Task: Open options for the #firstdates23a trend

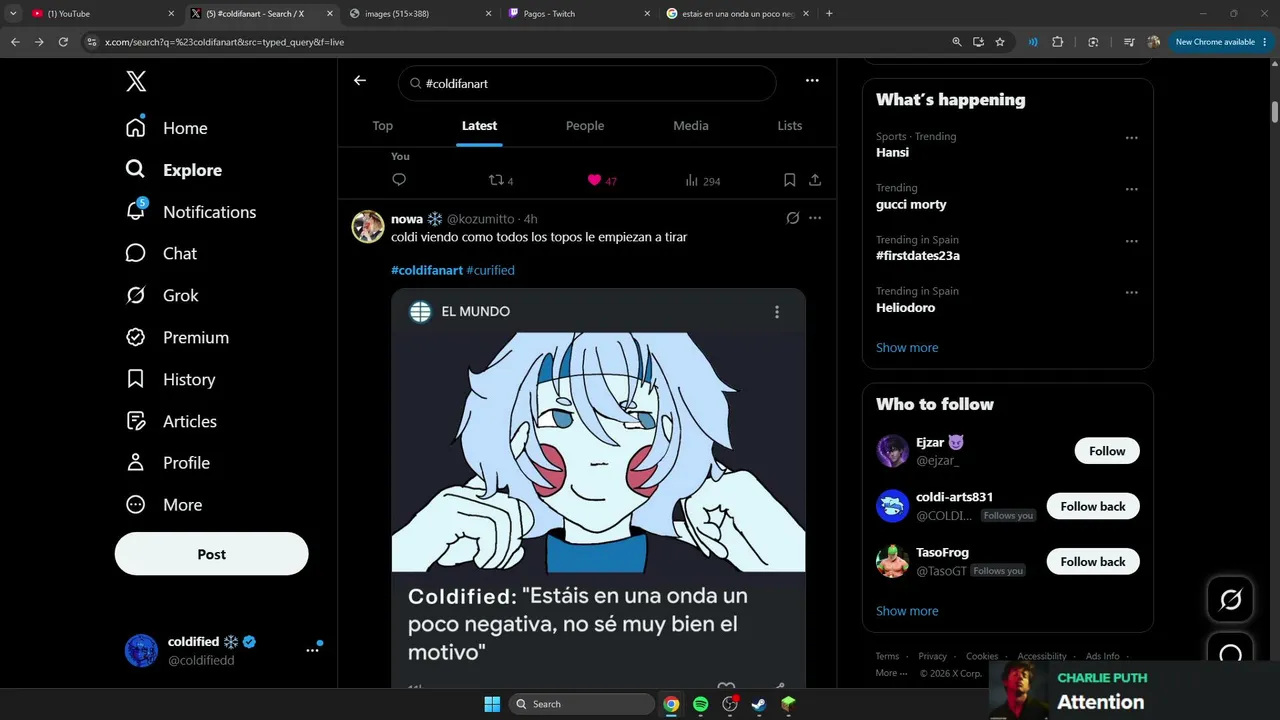Action: click(1131, 241)
